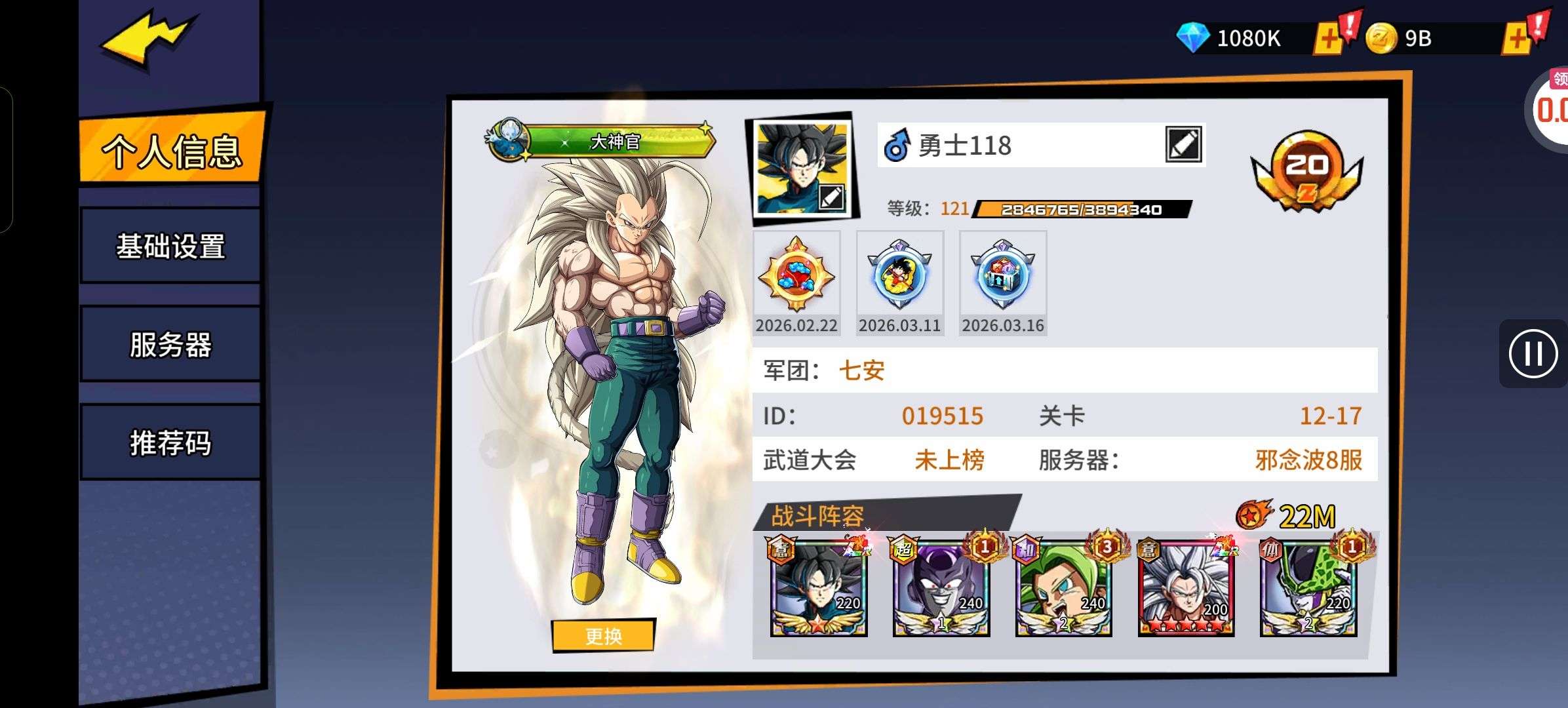The height and width of the screenshot is (708, 1568).
Task: Go to the 推荐码 tab
Action: (170, 442)
